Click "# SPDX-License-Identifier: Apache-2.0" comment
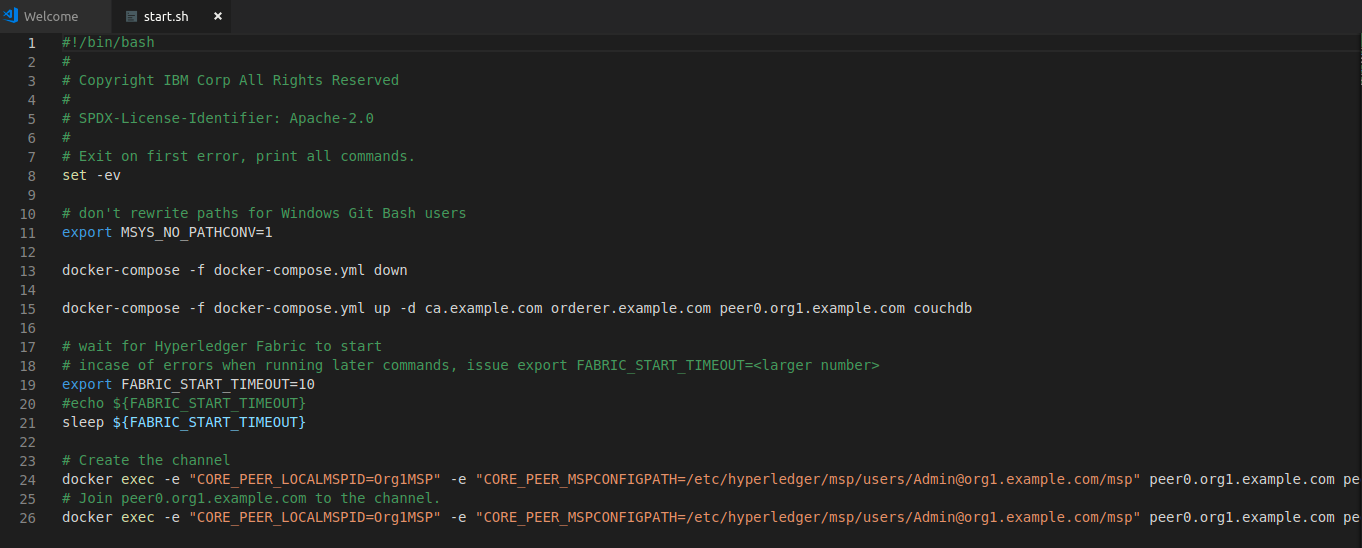This screenshot has height=548, width=1362. coord(218,118)
